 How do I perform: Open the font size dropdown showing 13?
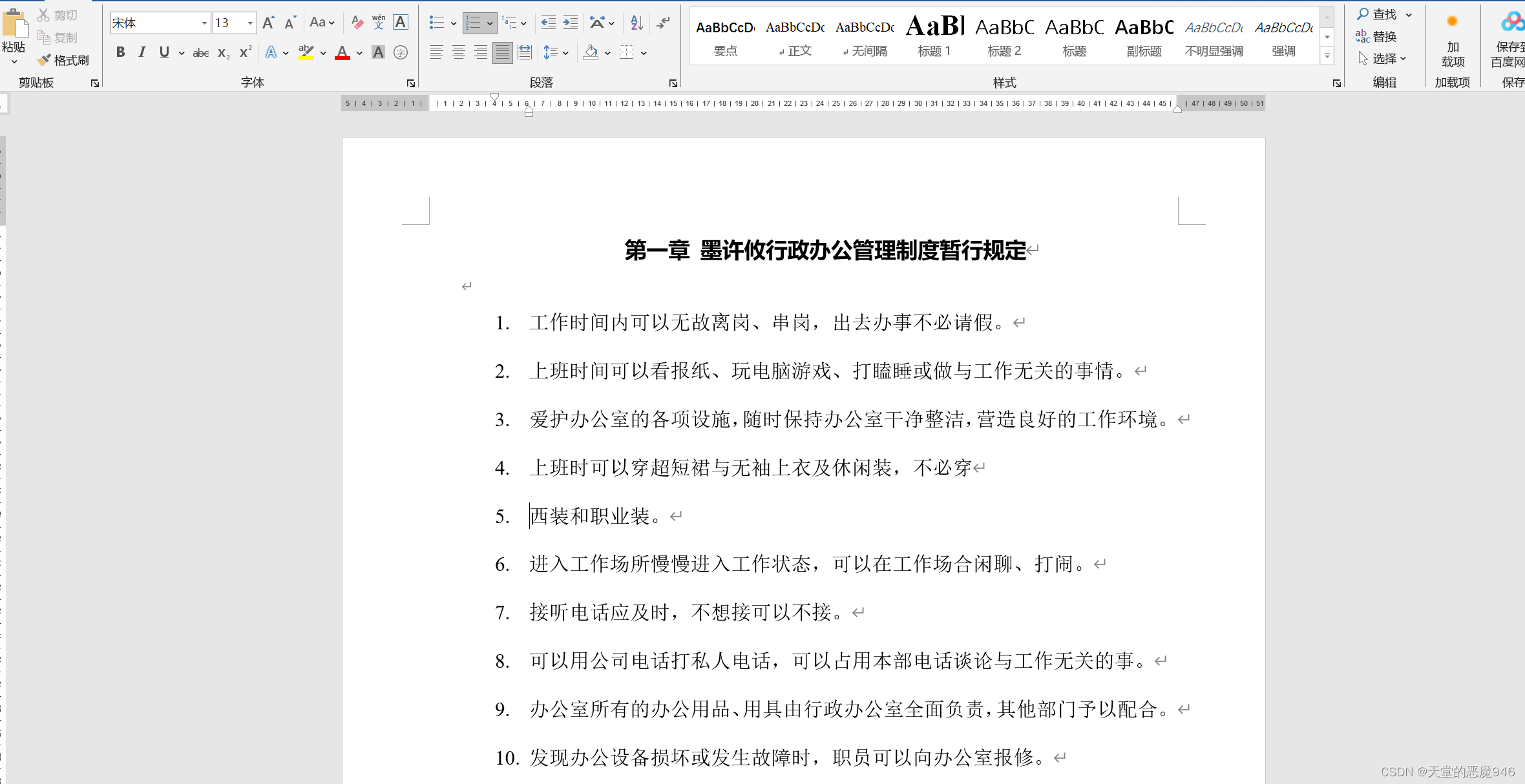[x=250, y=23]
